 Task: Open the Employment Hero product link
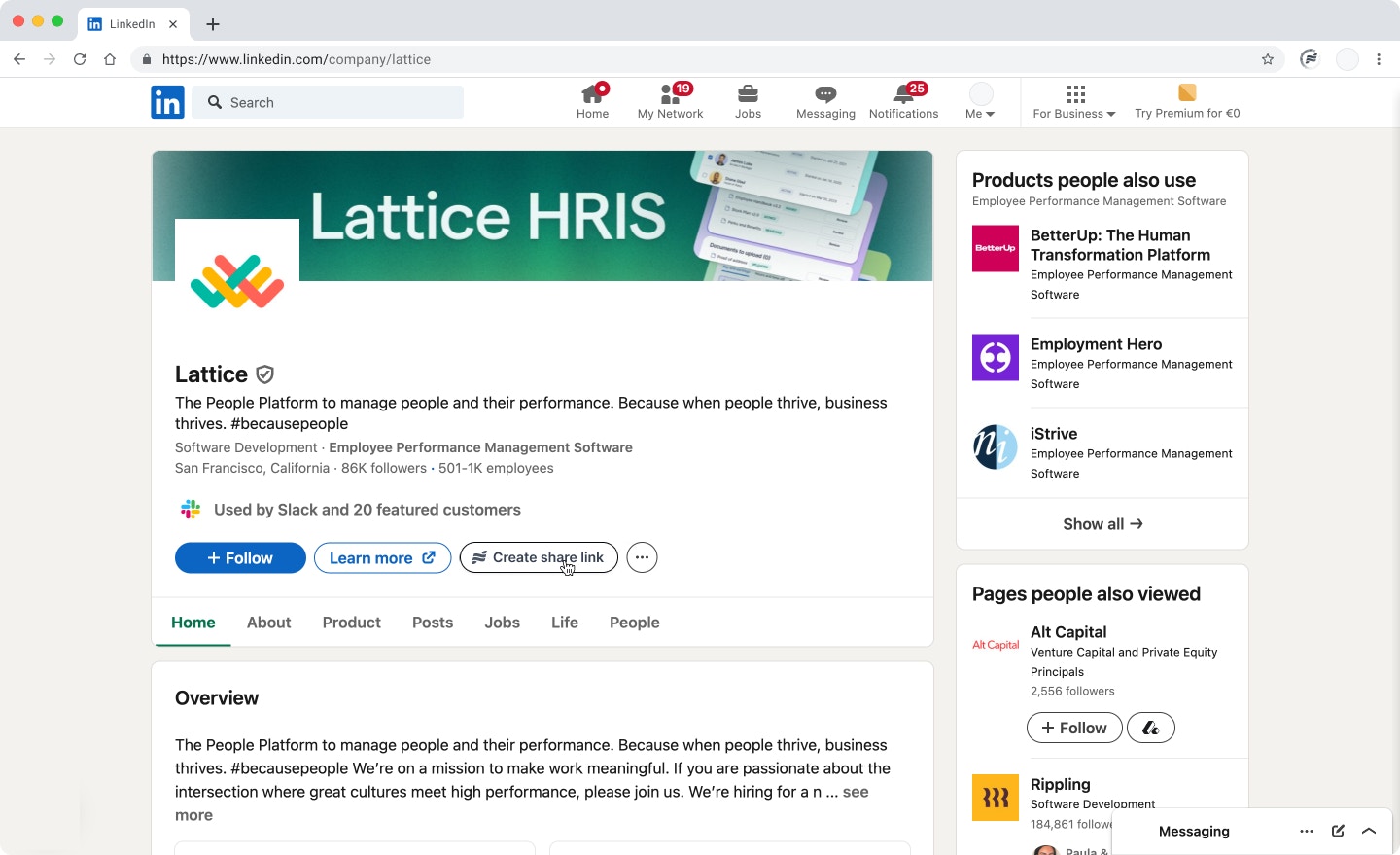click(1096, 344)
